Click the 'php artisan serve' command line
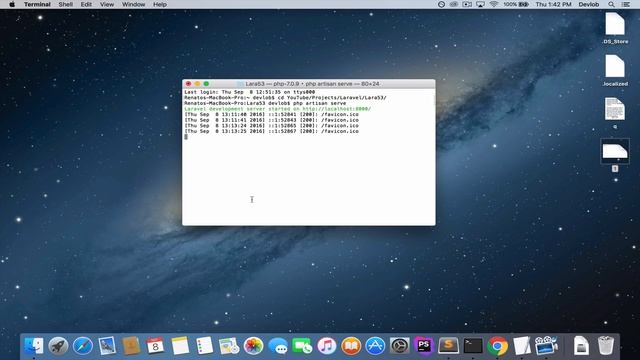This screenshot has width=640, height=360. (x=265, y=103)
